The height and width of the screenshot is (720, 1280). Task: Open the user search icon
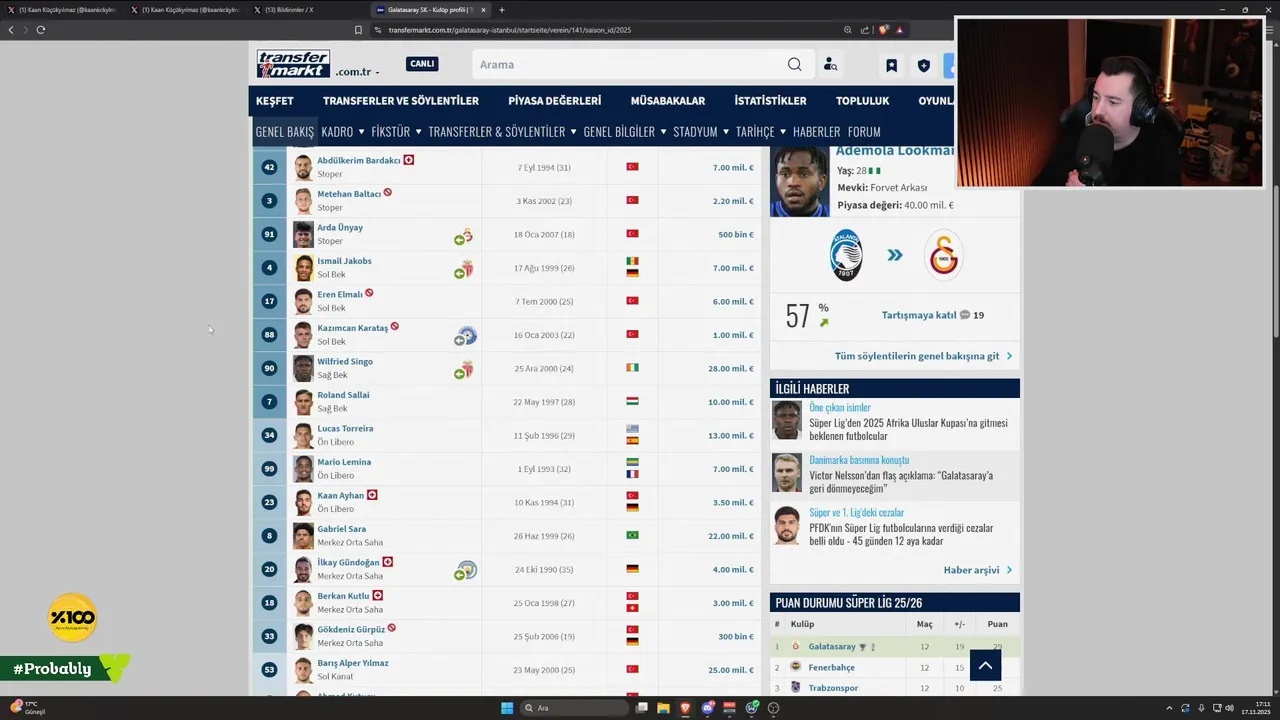coord(830,65)
